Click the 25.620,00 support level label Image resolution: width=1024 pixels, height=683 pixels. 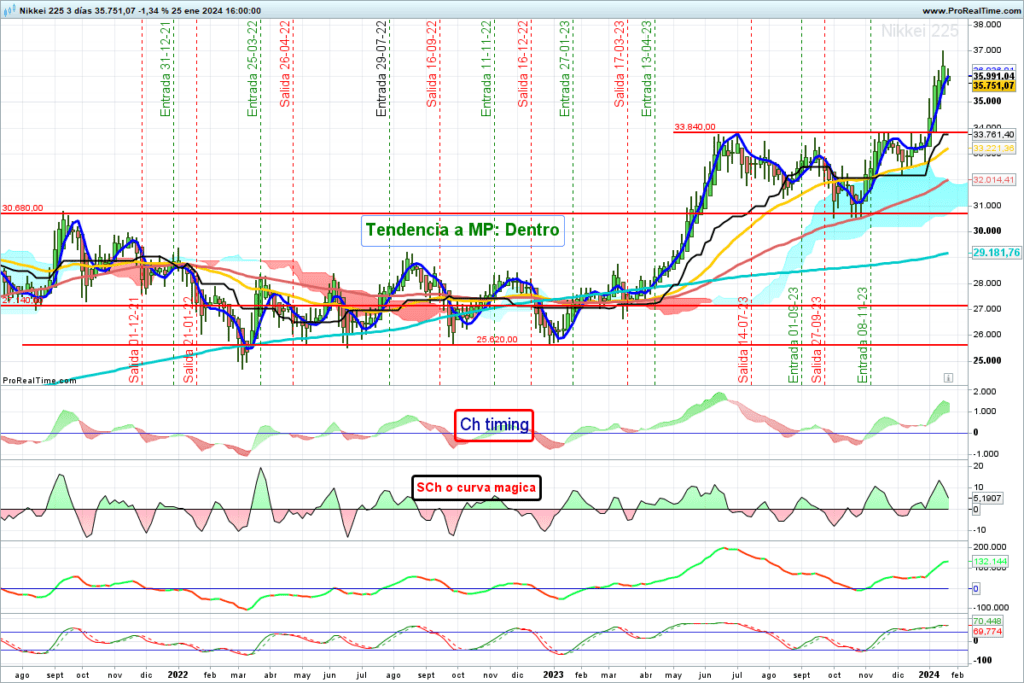pyautogui.click(x=497, y=340)
